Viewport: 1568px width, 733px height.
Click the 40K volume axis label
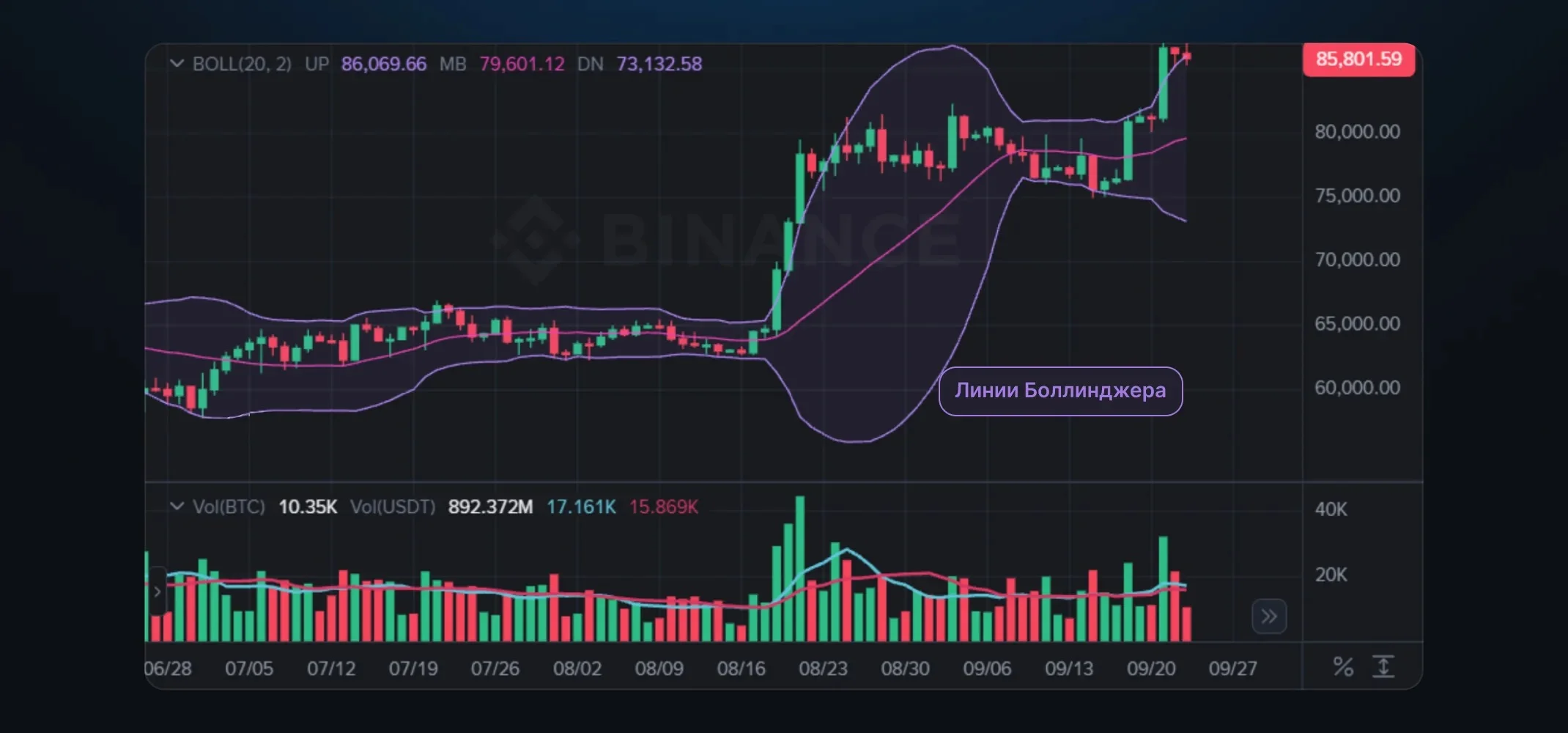1331,509
